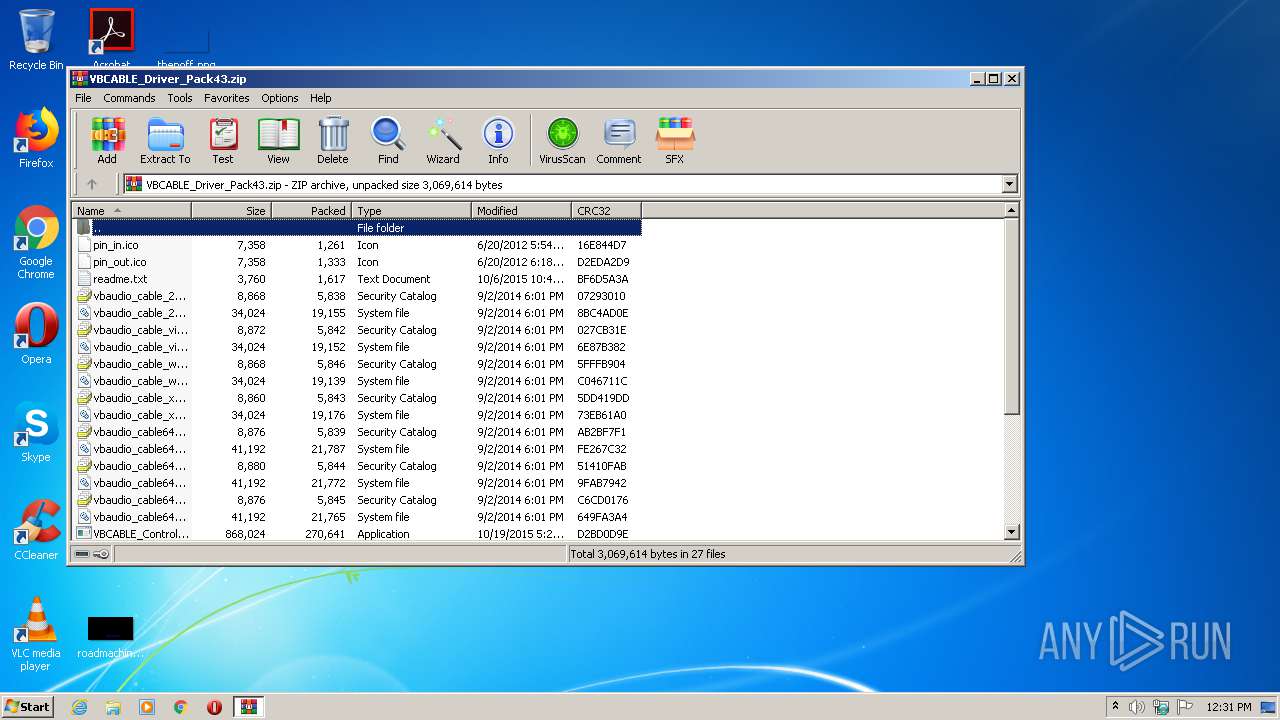Run VirusScan on the archive

click(562, 140)
